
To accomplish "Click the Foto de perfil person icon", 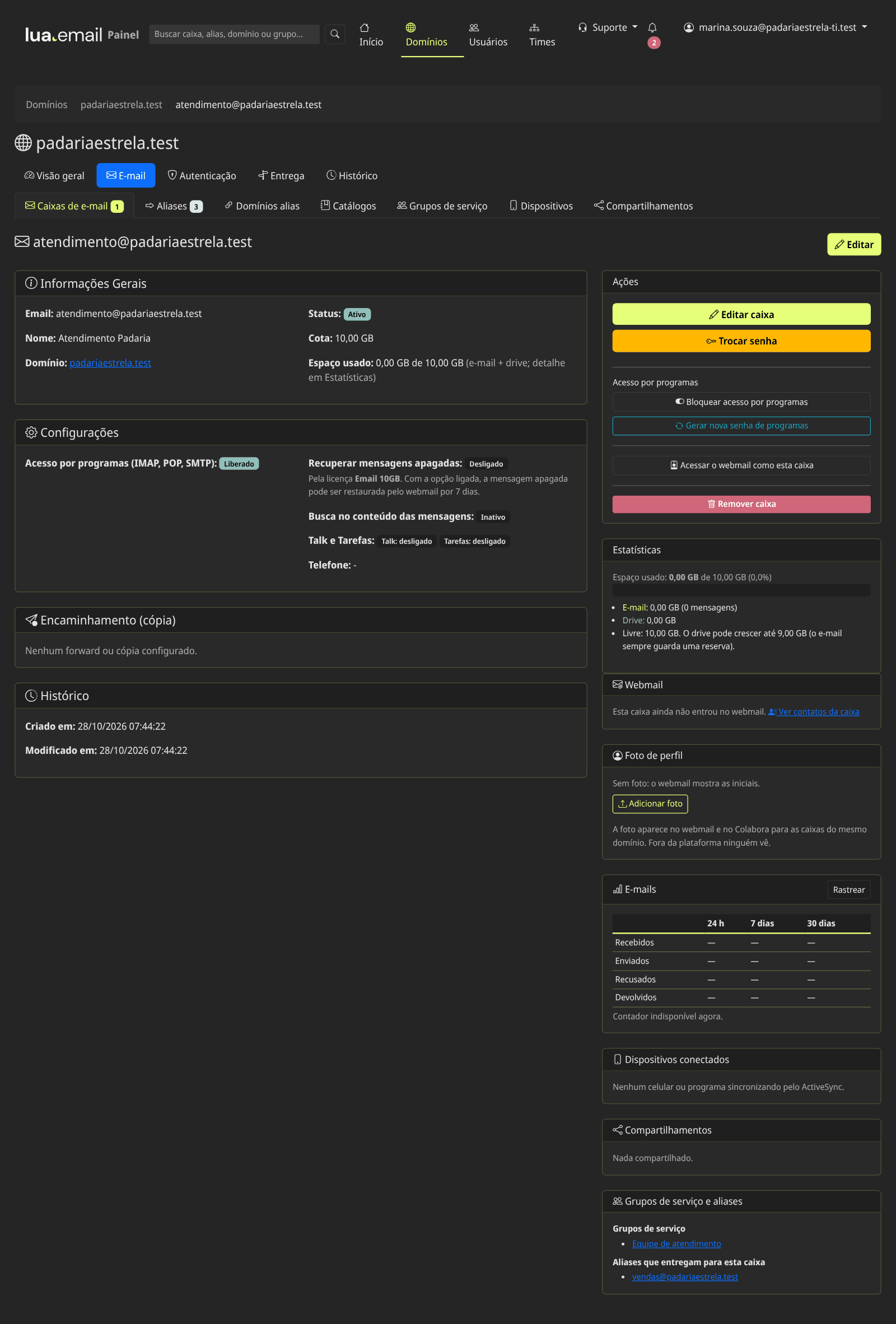I will coord(618,756).
